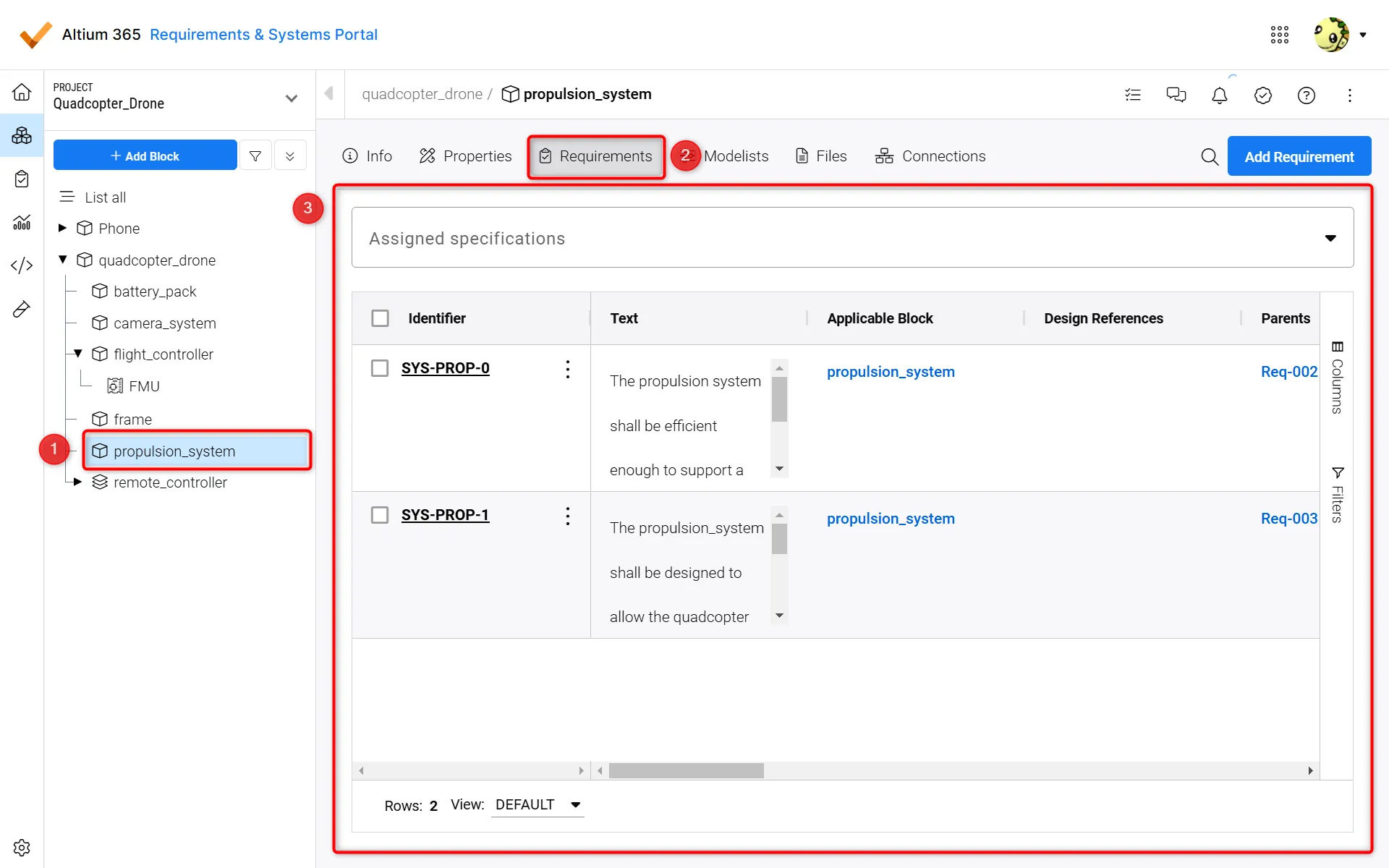Collapse the flight_controller tree node
Screen dimensions: 1389x868
[78, 354]
